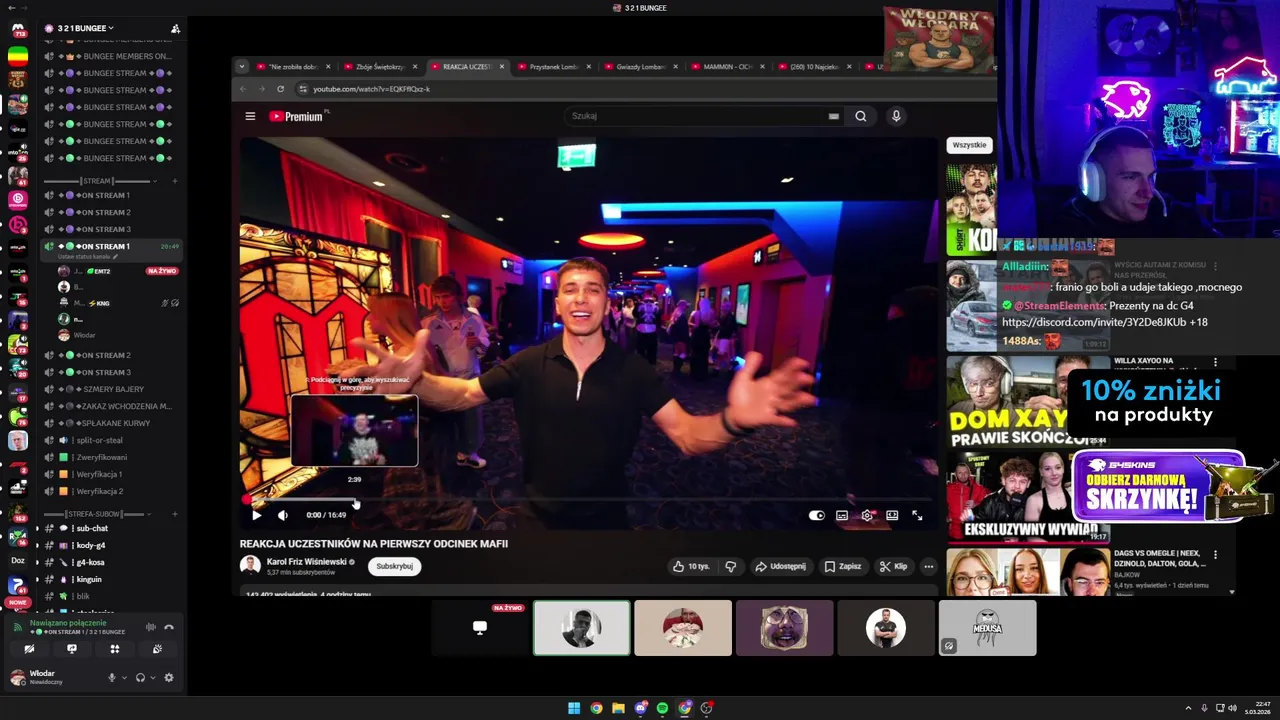
Task: Switch to the Zbóje Świętokrzy... browser tab
Action: [x=380, y=67]
